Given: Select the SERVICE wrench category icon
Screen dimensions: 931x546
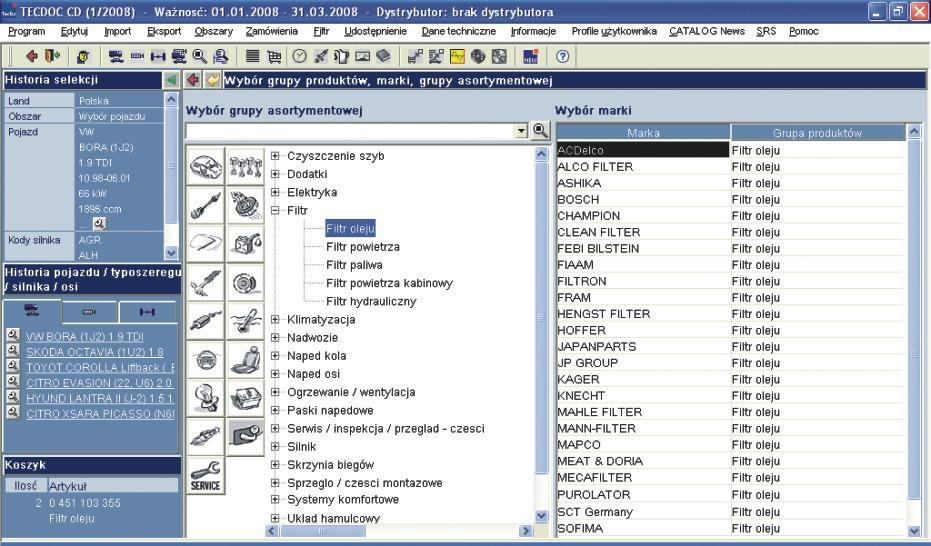Looking at the screenshot, I should pos(206,476).
